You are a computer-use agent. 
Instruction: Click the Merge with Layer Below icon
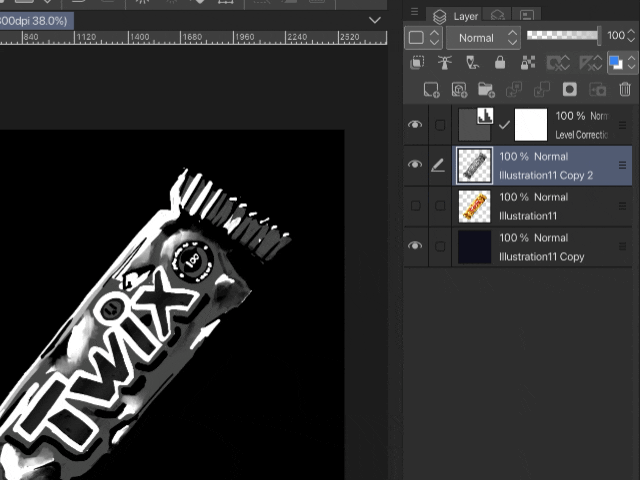pos(542,90)
